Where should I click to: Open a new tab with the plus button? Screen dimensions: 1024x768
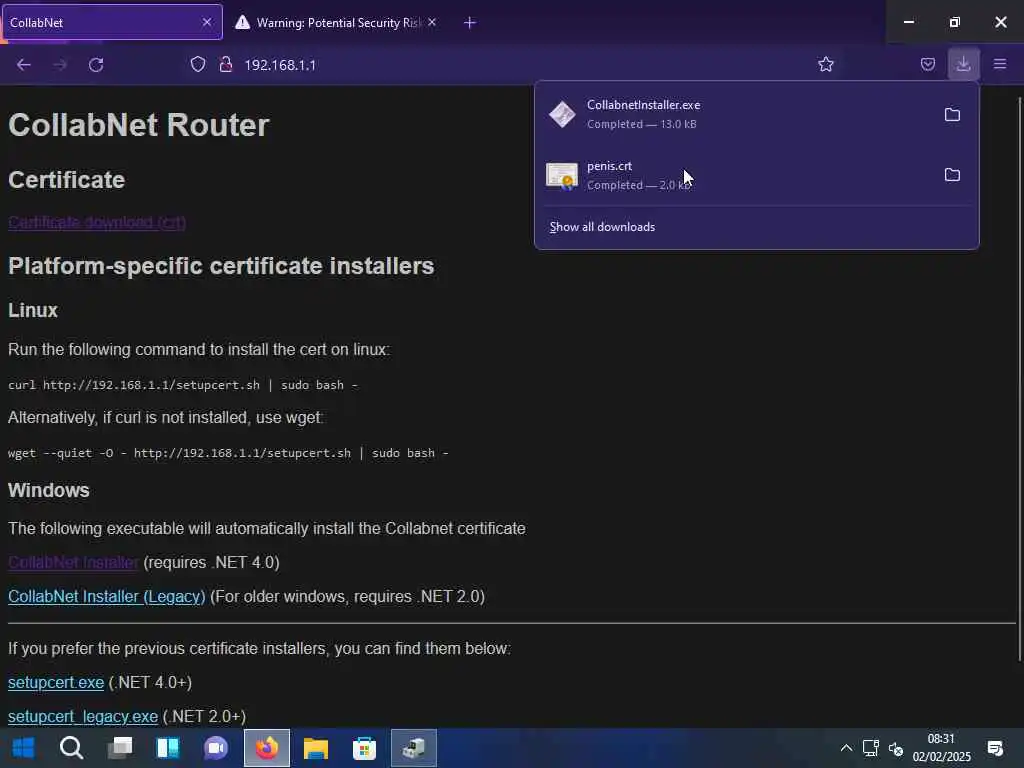[470, 23]
